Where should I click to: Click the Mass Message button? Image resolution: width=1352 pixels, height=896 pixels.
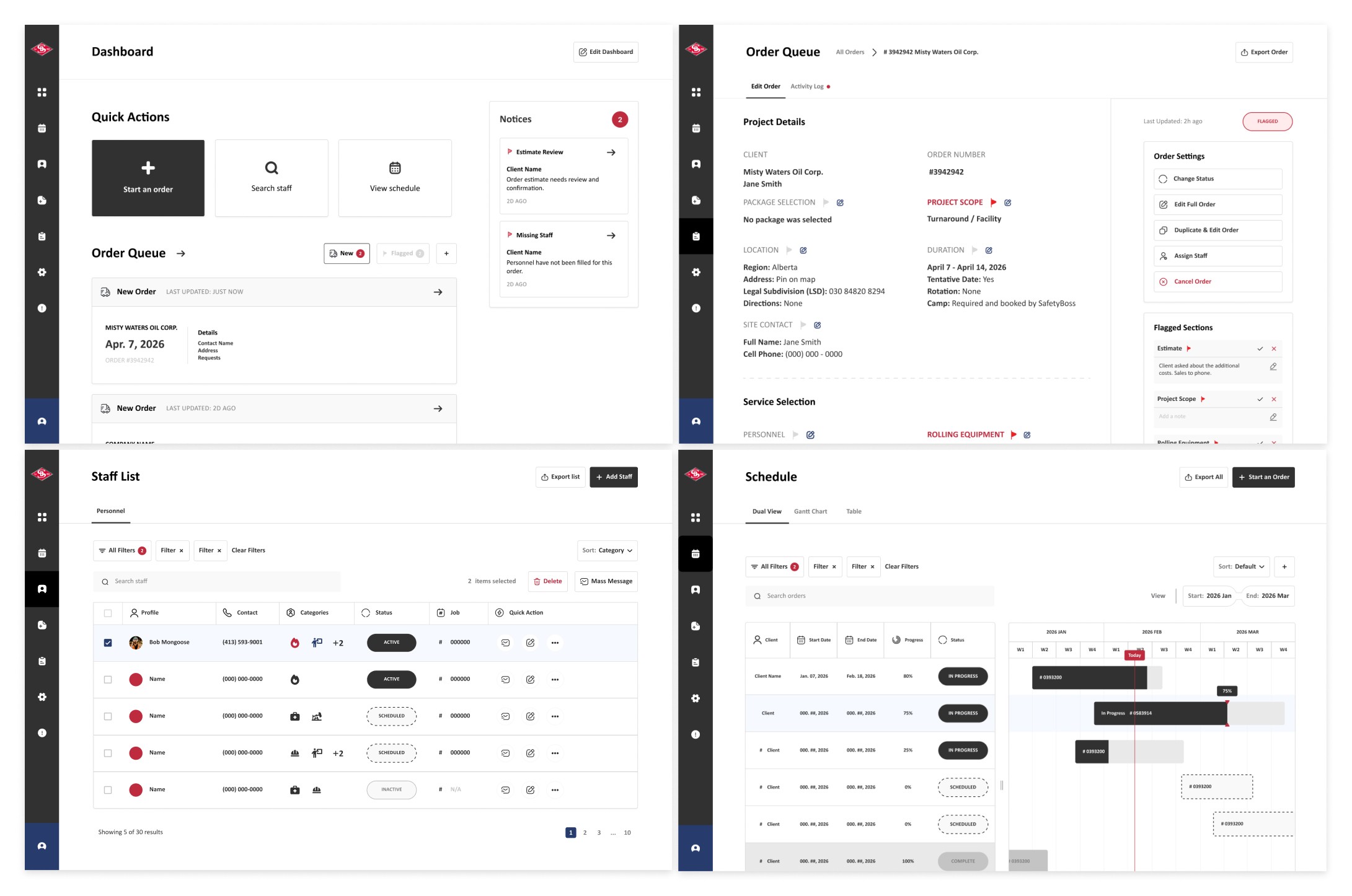click(606, 581)
